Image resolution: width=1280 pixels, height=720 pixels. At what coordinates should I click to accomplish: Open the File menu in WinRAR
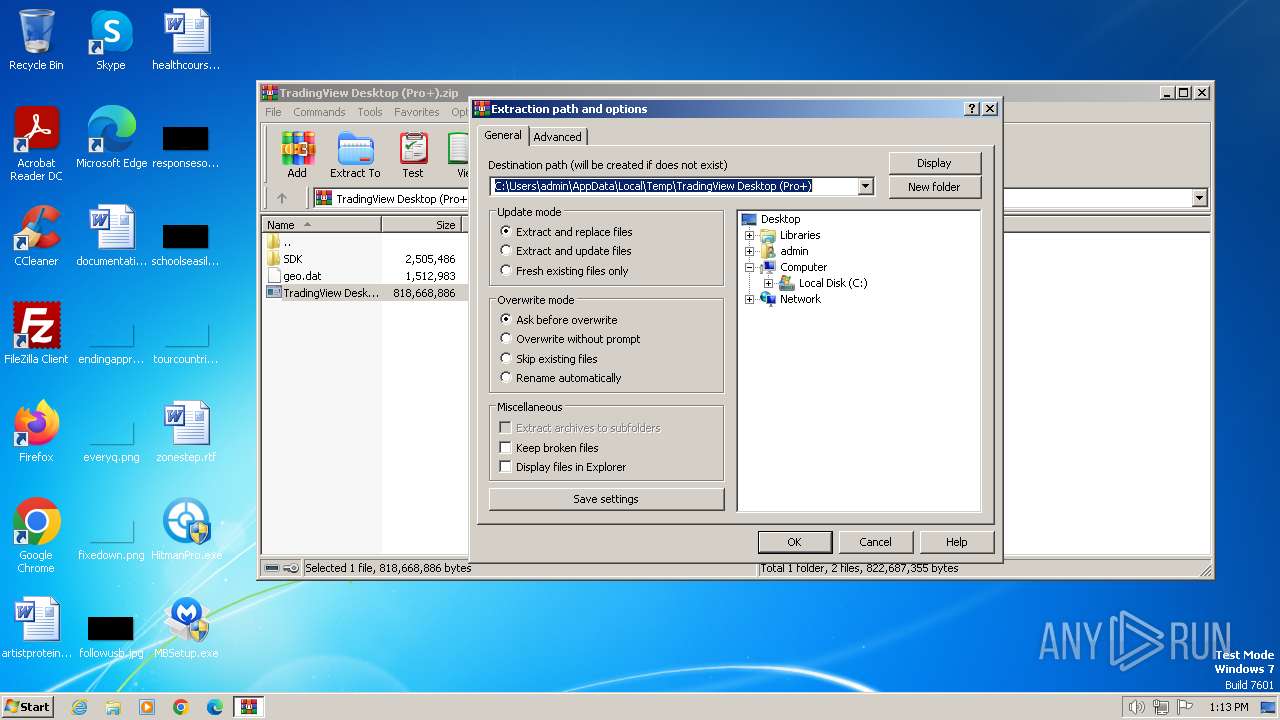[273, 112]
